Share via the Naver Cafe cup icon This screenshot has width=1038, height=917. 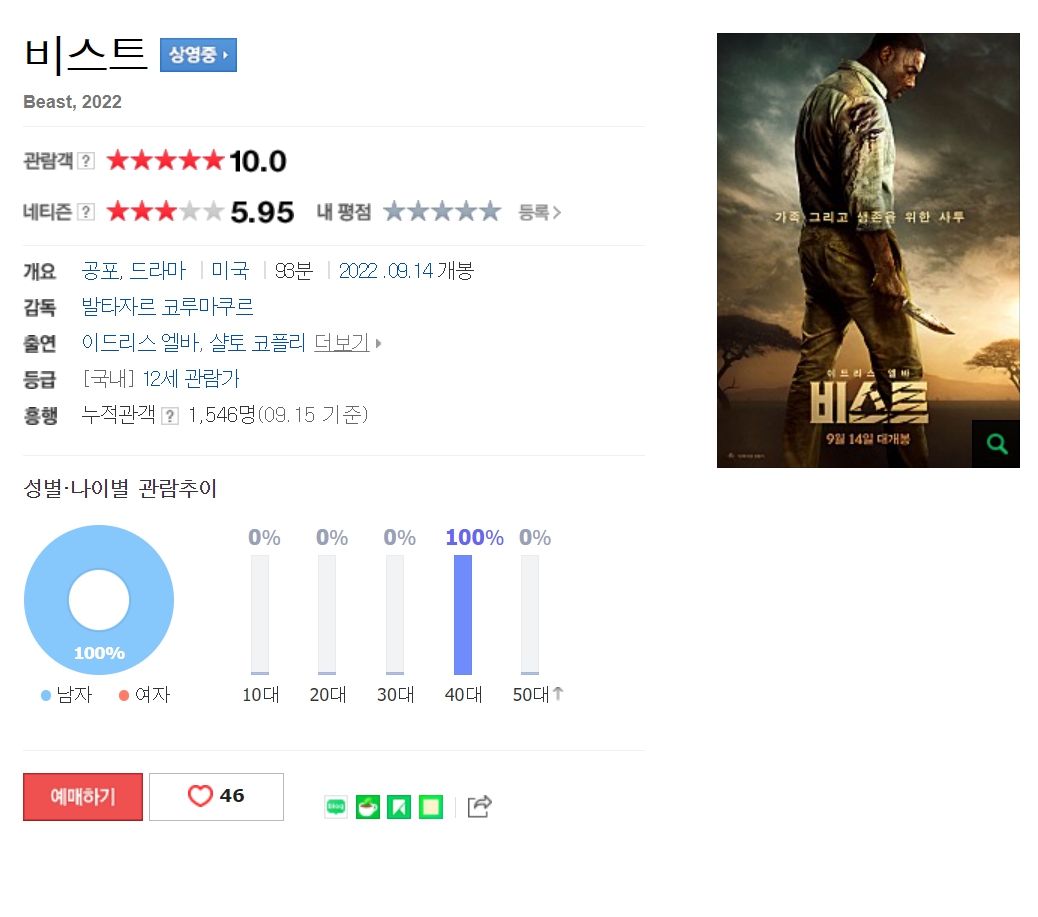coord(368,806)
